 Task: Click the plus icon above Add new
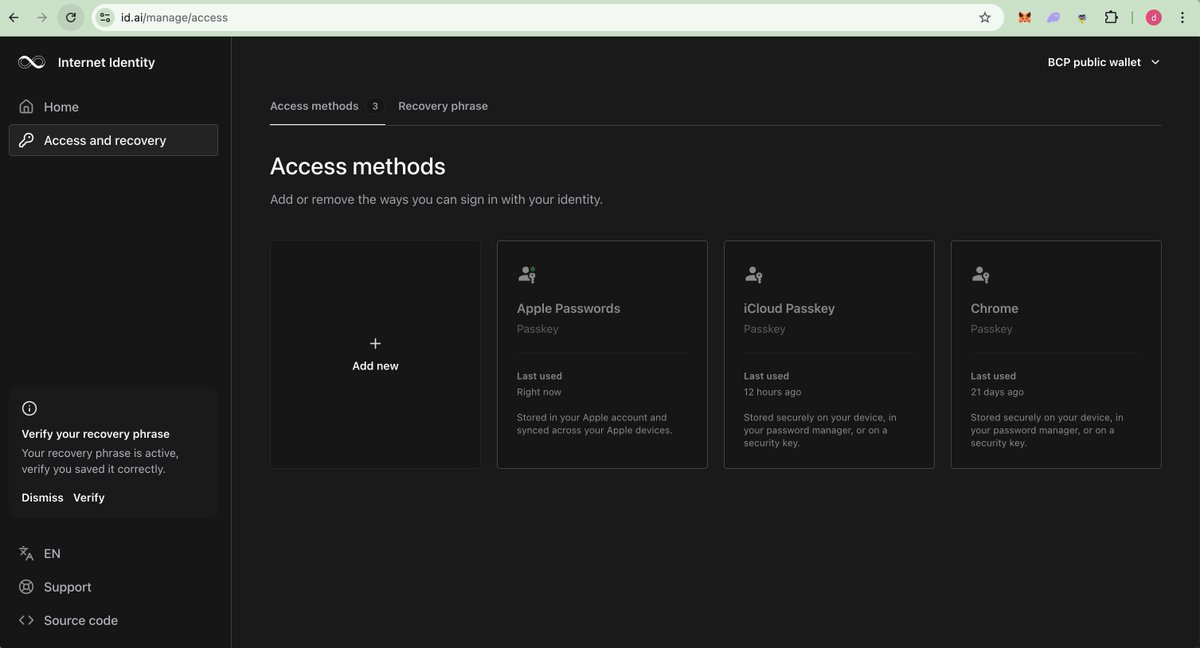(x=375, y=343)
